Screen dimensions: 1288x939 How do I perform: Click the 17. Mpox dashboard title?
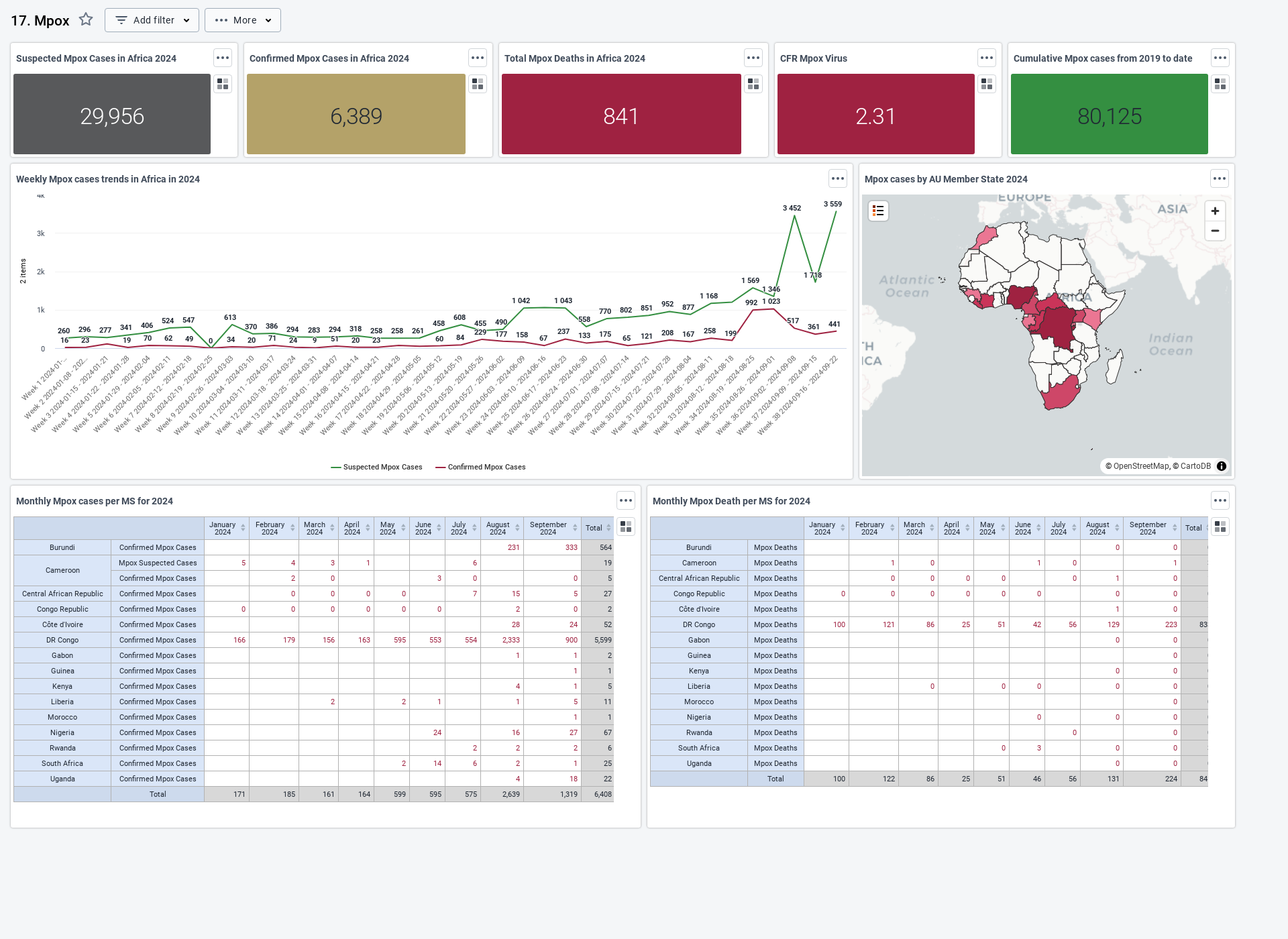pos(40,20)
